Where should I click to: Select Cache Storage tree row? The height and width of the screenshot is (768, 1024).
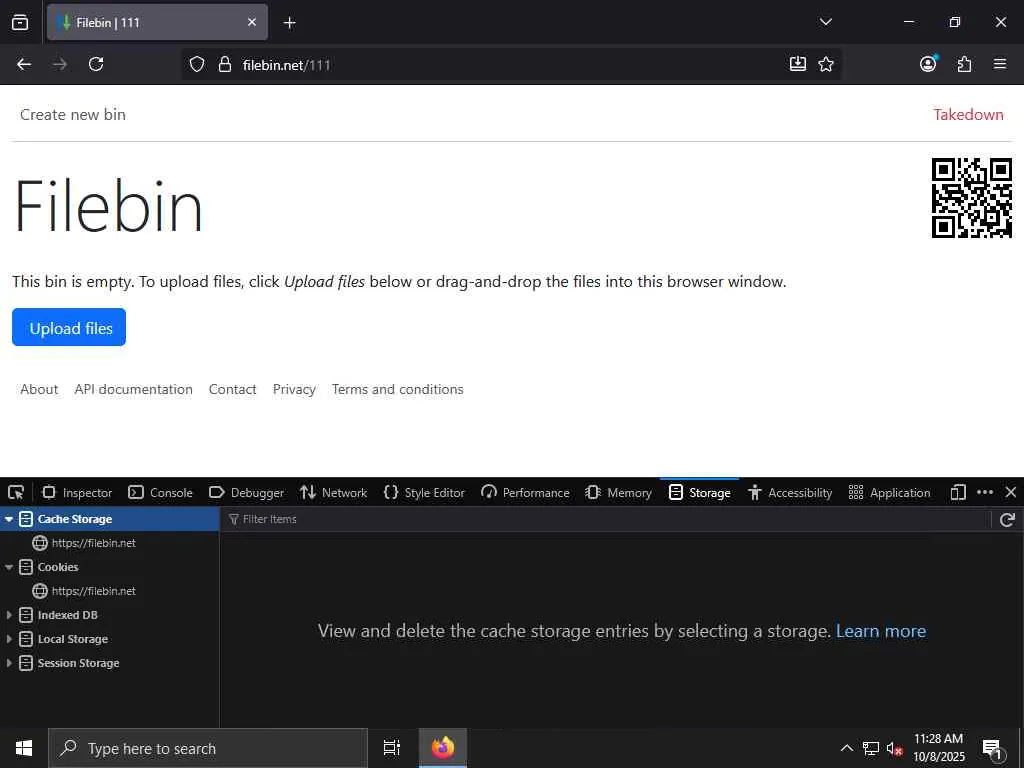[110, 519]
